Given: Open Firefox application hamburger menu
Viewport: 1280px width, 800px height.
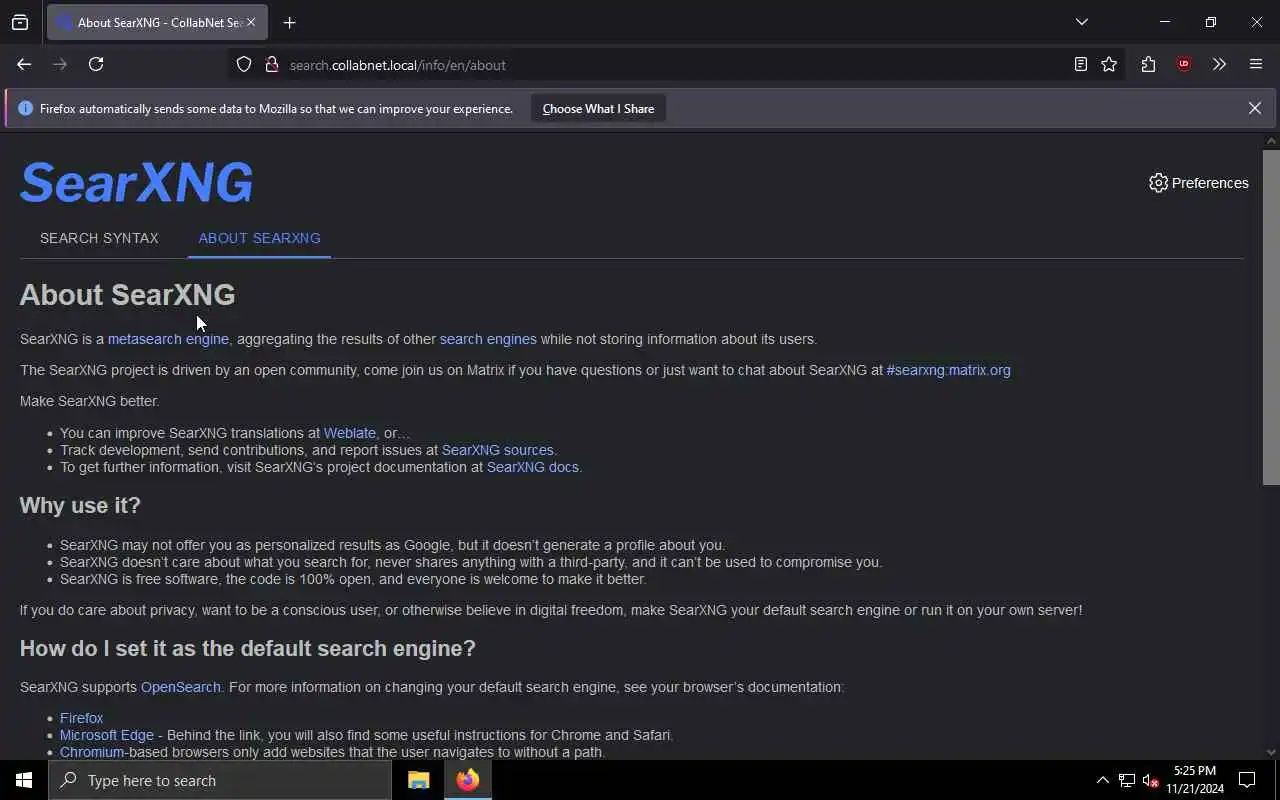Looking at the screenshot, I should tap(1256, 64).
